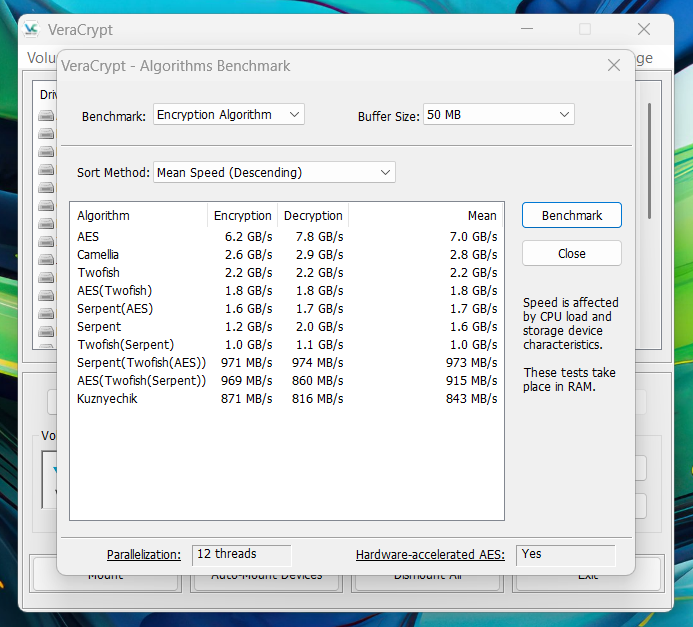Click the VeraCrypt logo icon in title bar
Screen dimensions: 693x627
pos(31,29)
